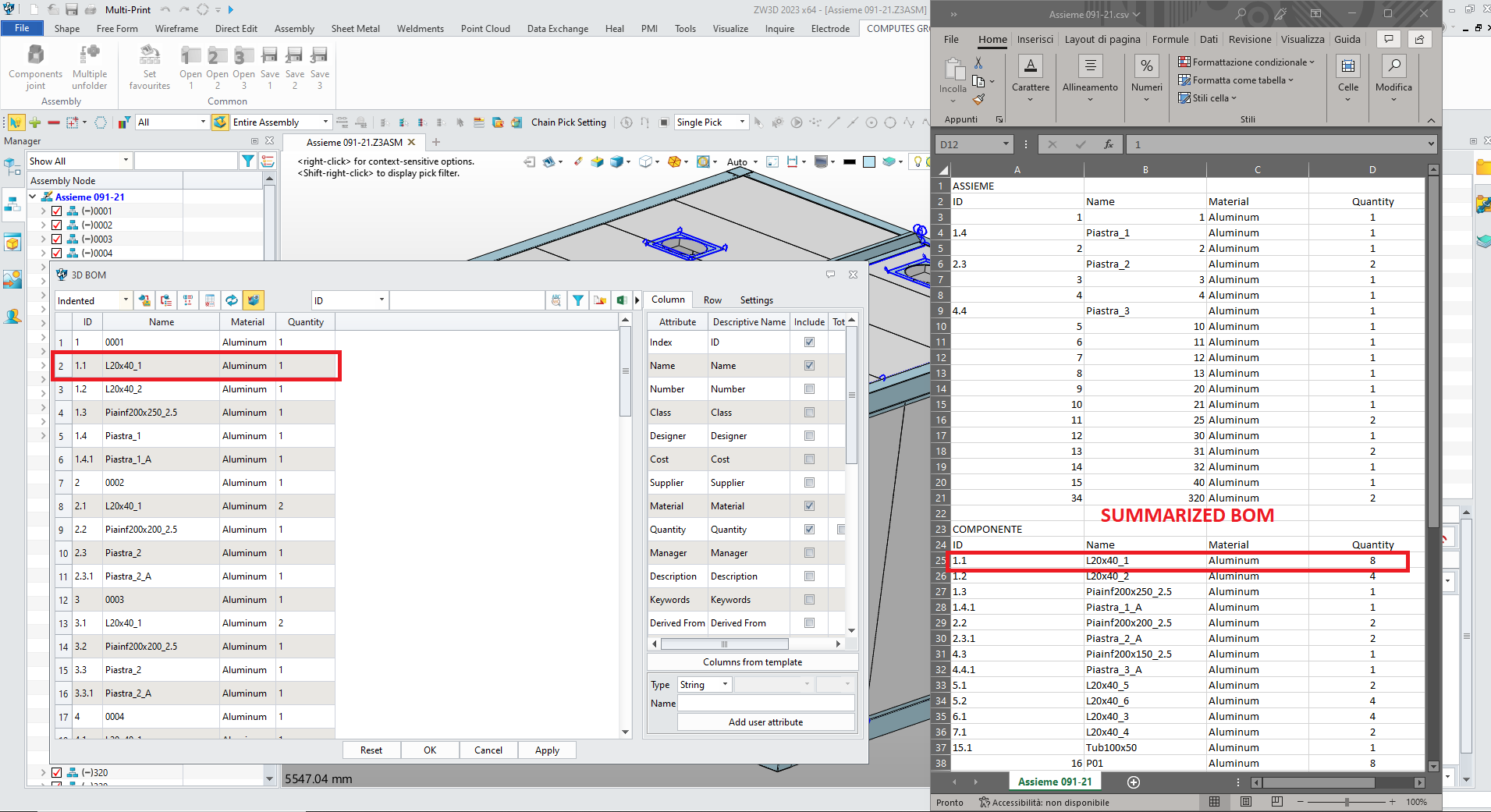Click the search text icon beside BOM search field

point(556,300)
